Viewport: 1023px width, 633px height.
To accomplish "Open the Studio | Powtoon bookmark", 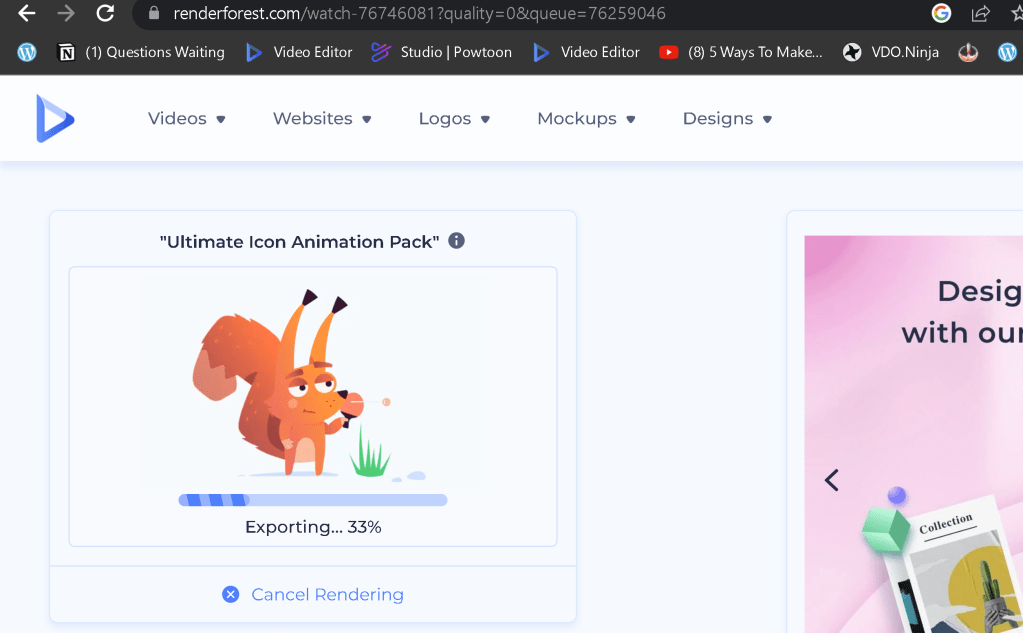I will 442,52.
